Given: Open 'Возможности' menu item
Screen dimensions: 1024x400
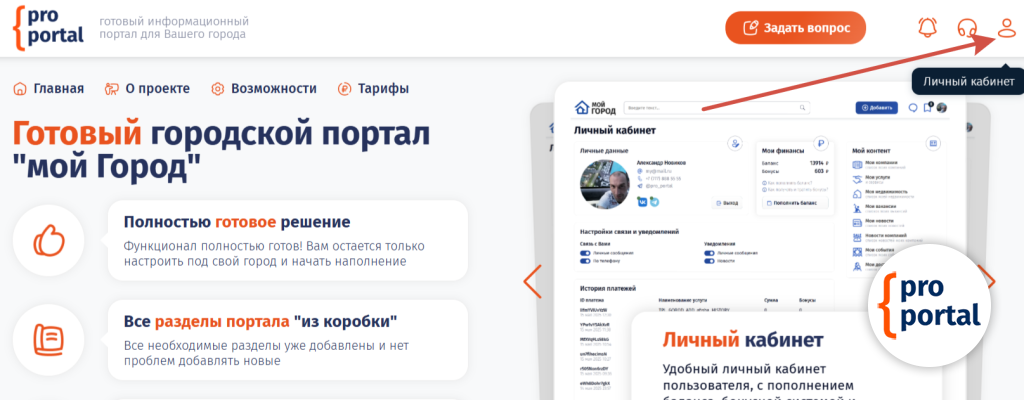Looking at the screenshot, I should click(x=264, y=88).
